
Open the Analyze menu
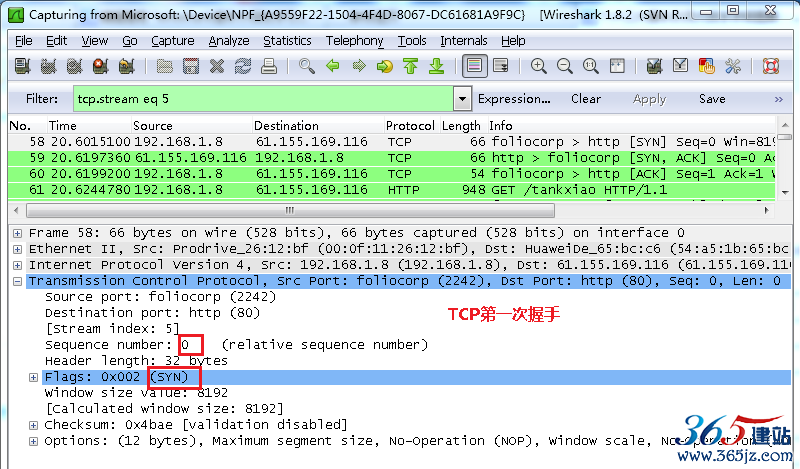[229, 41]
